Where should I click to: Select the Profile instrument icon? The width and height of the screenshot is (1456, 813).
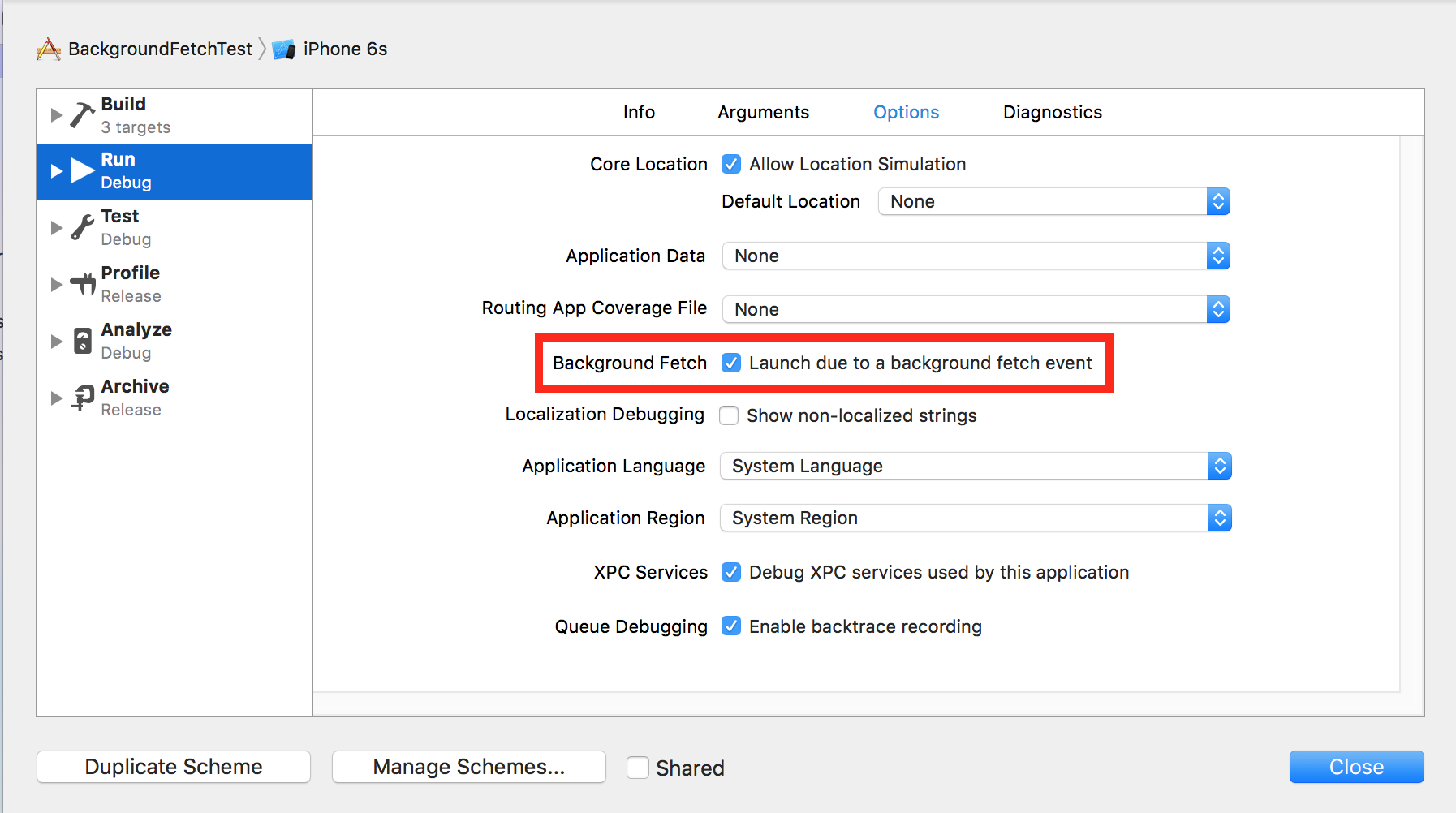pyautogui.click(x=83, y=284)
